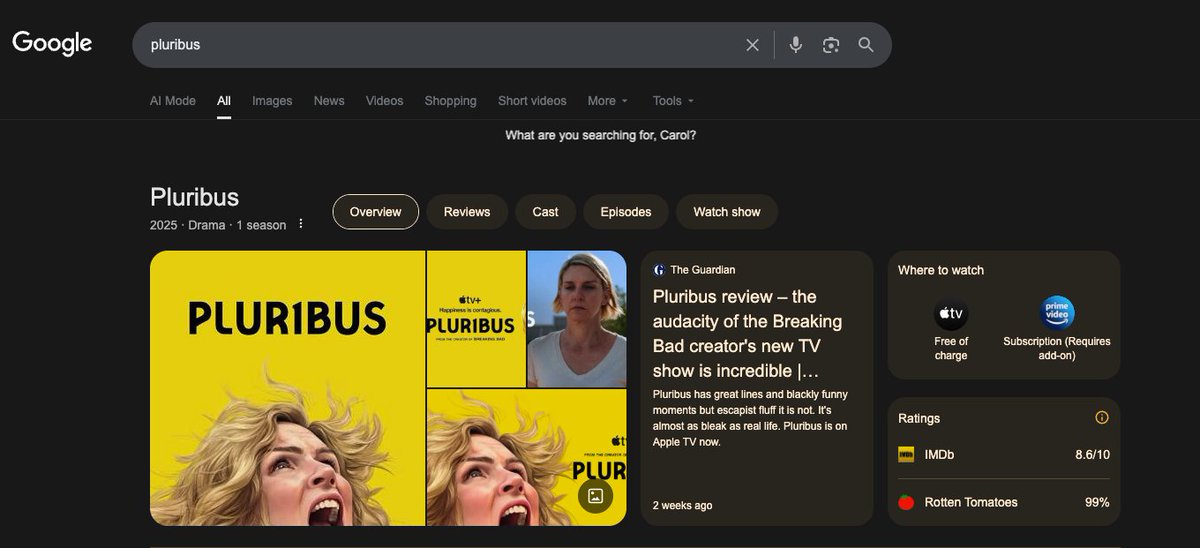Click The Guardian source name
This screenshot has height=548, width=1200.
click(703, 270)
